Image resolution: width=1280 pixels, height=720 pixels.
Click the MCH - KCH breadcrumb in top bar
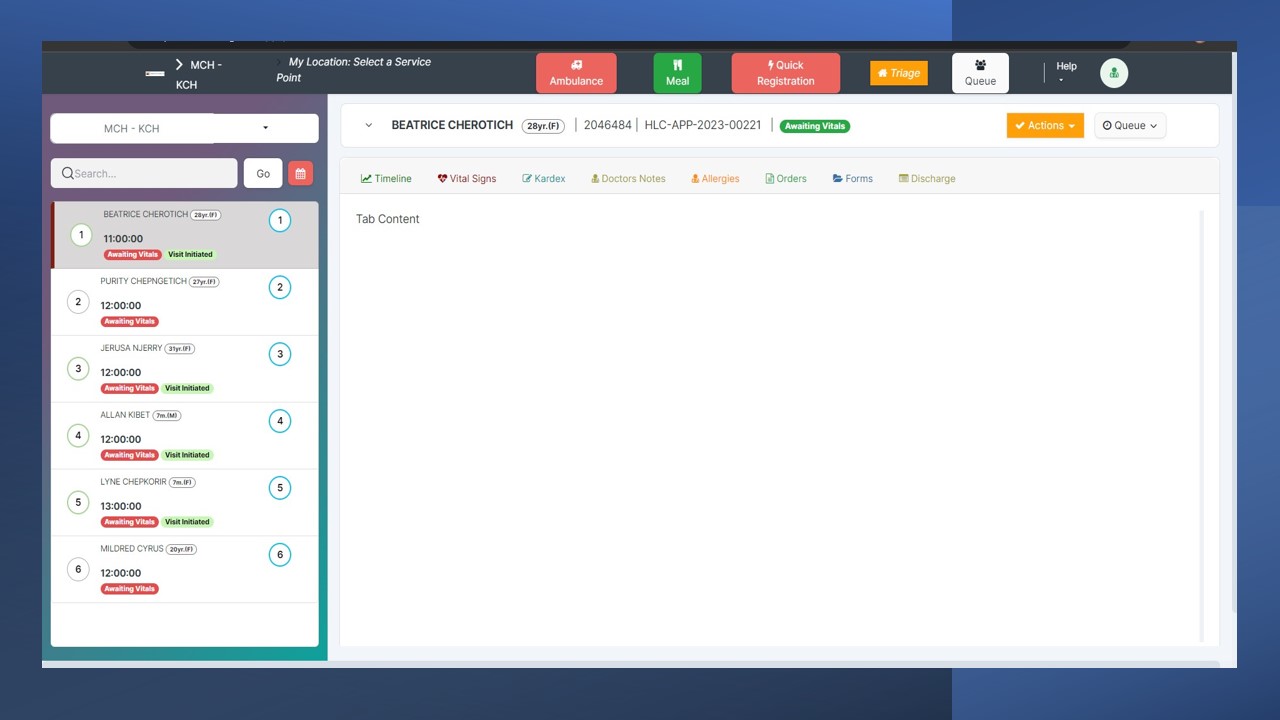198,74
